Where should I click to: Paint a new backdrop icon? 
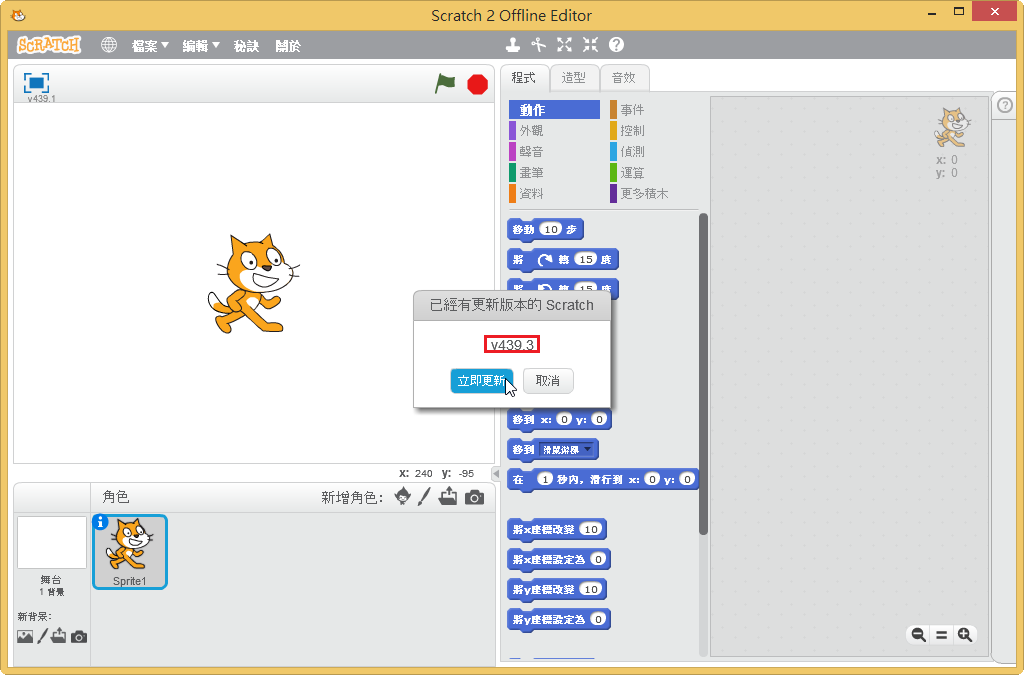tap(42, 636)
